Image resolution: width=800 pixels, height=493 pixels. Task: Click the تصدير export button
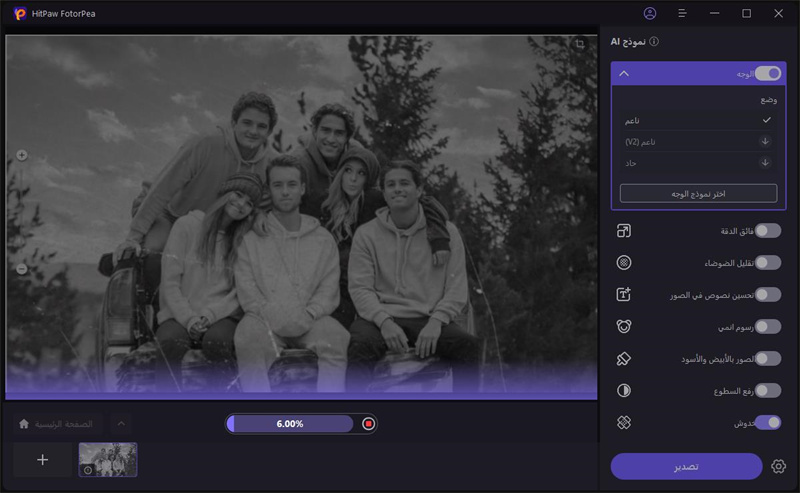[686, 466]
